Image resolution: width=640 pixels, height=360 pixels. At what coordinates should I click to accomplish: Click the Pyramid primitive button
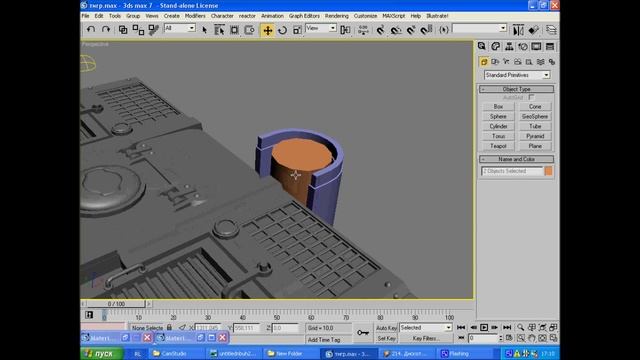pos(535,136)
